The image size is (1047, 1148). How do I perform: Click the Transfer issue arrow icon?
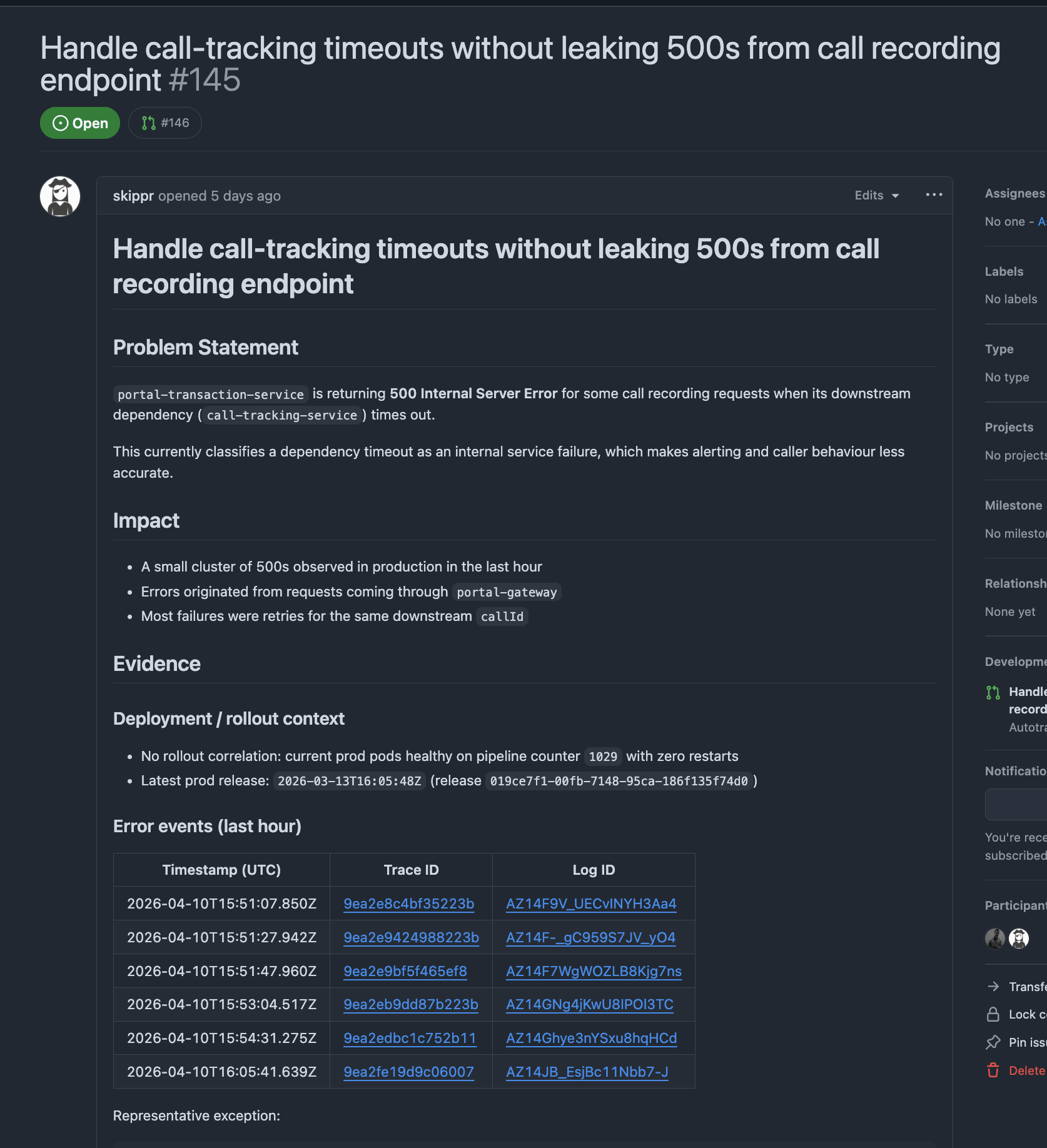993,986
